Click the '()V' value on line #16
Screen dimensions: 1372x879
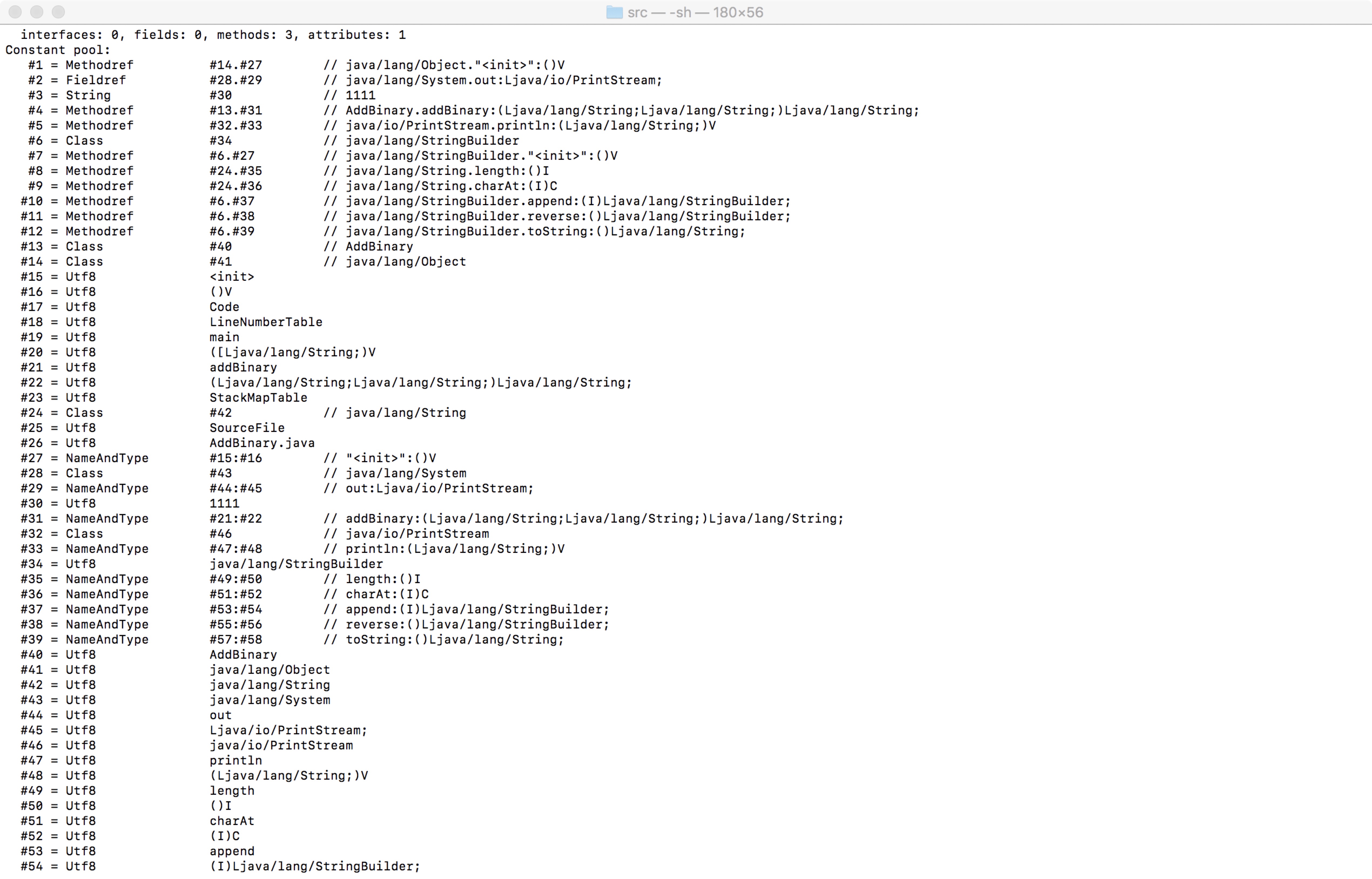point(221,292)
